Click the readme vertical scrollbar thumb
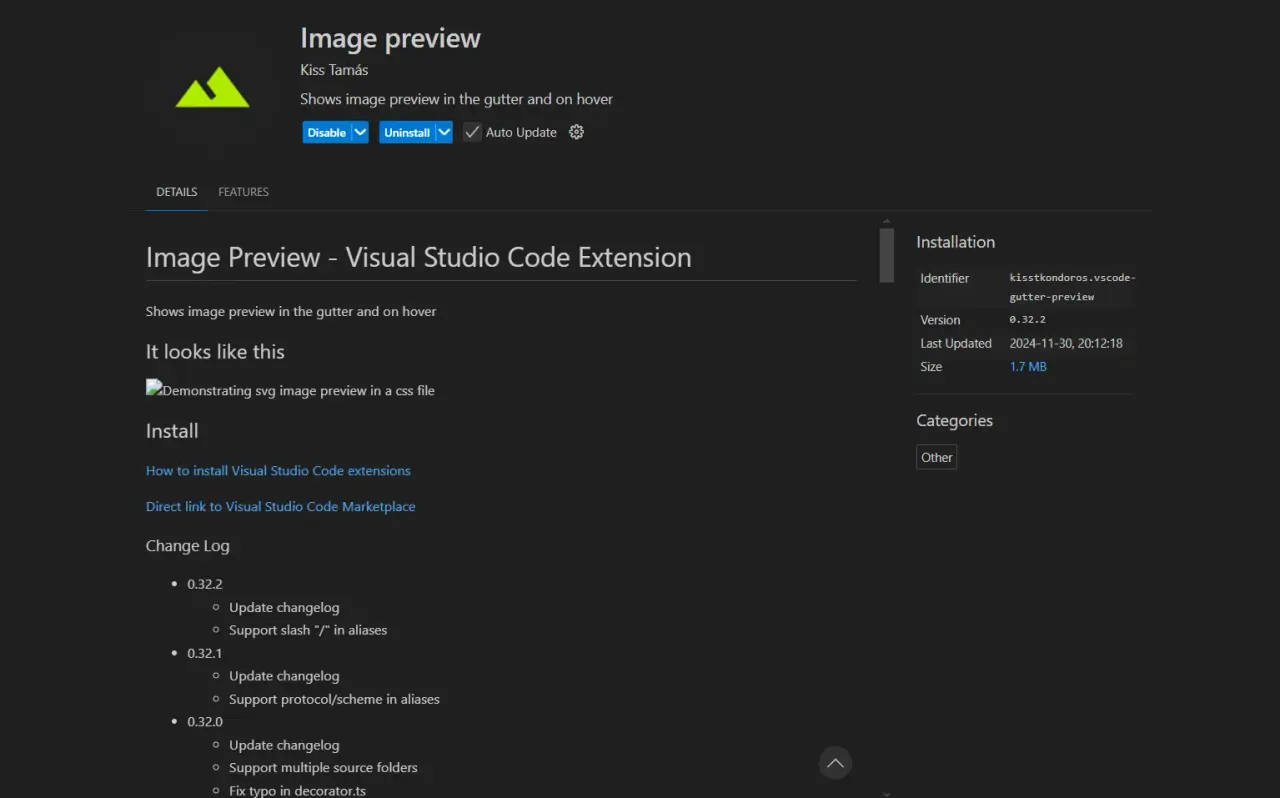The height and width of the screenshot is (798, 1280). pyautogui.click(x=886, y=255)
